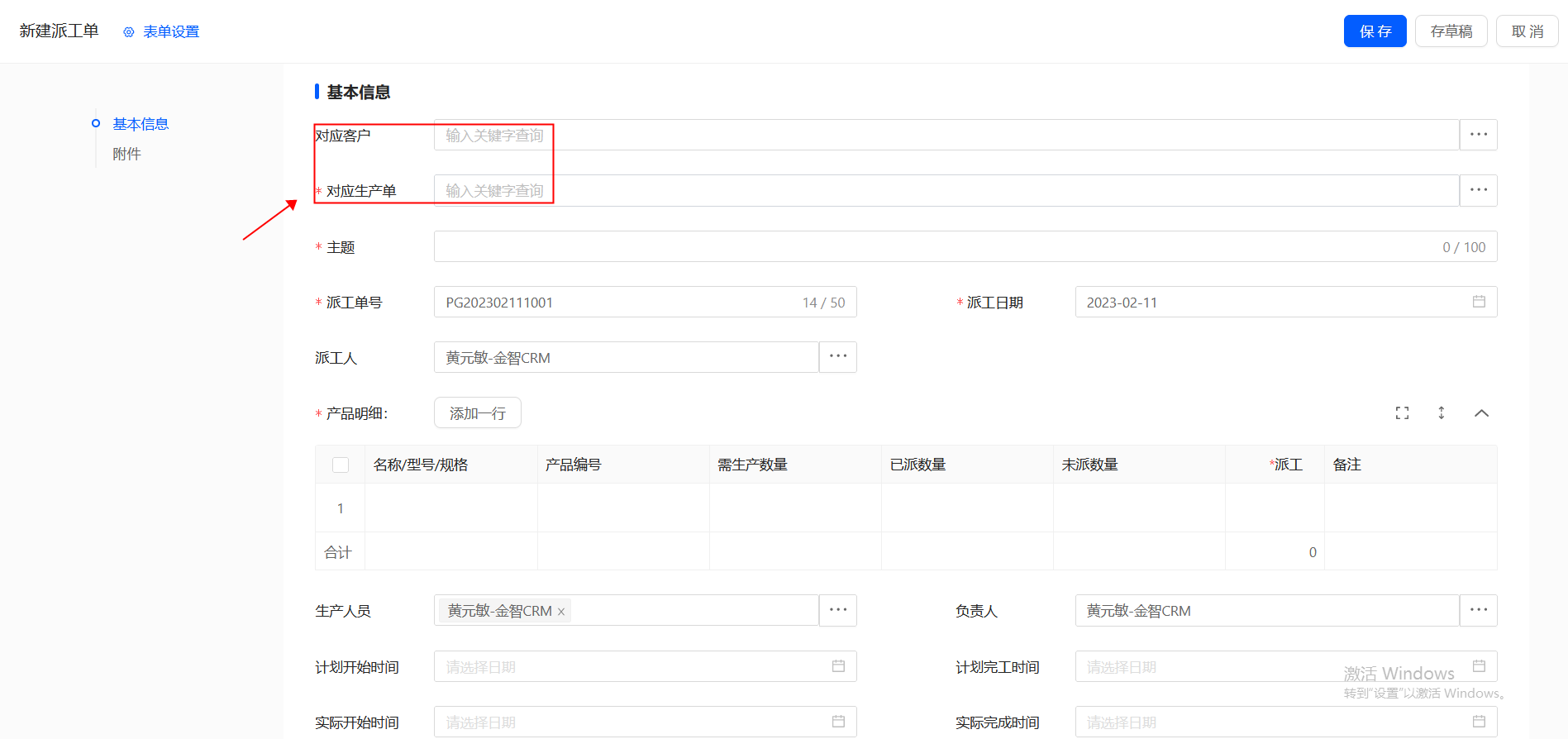
Task: Click the 派工单号 field PG202302111001
Action: 645,302
